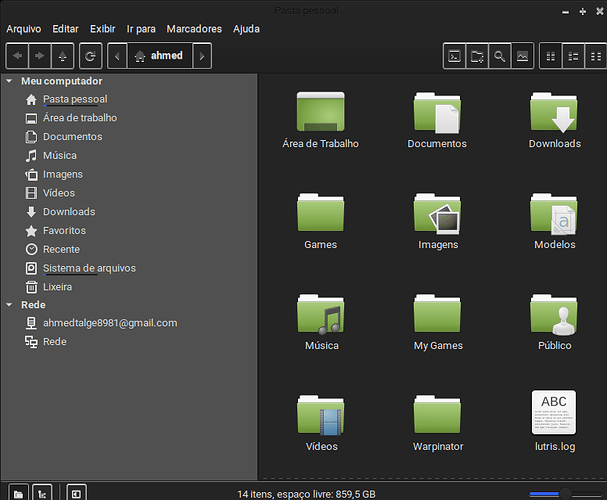
Task: Open Sistema de arquivos in sidebar
Action: tap(89, 268)
